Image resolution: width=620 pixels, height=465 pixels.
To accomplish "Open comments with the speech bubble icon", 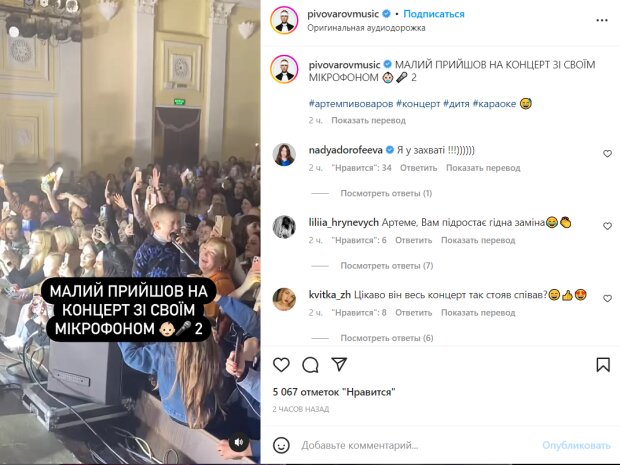I will [x=310, y=365].
